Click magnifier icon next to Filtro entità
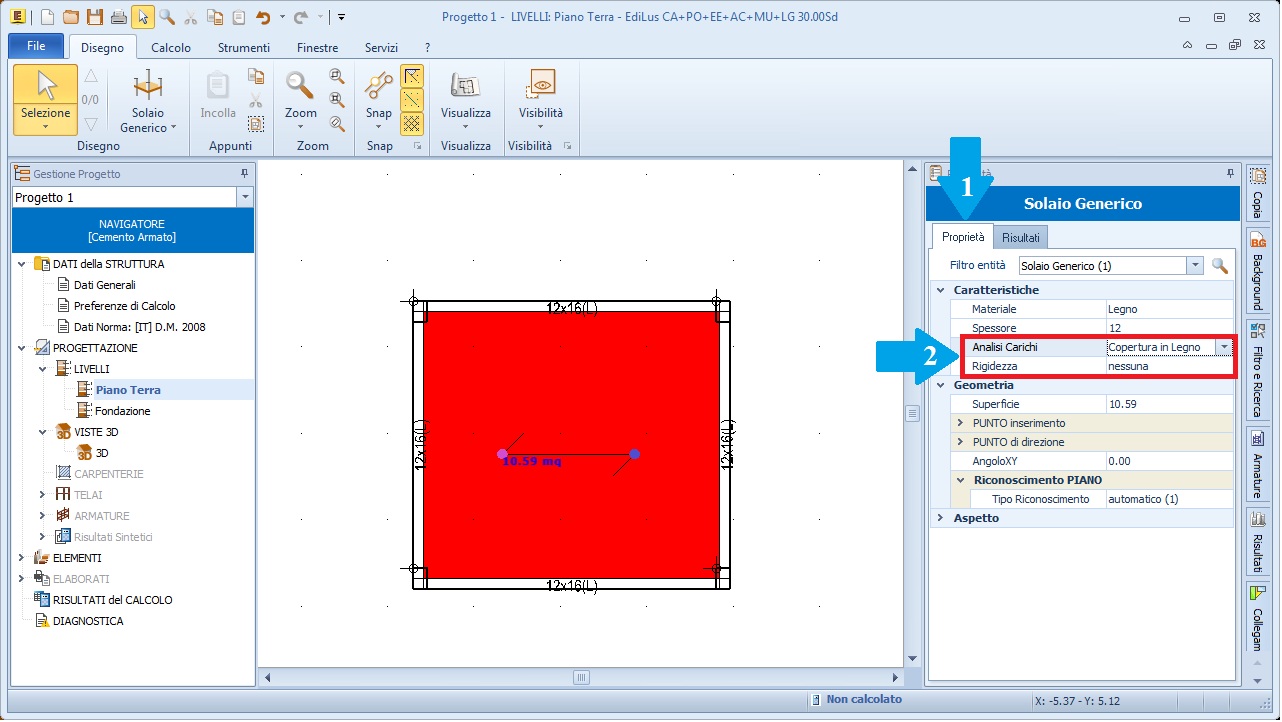1282x722 pixels. (1219, 266)
